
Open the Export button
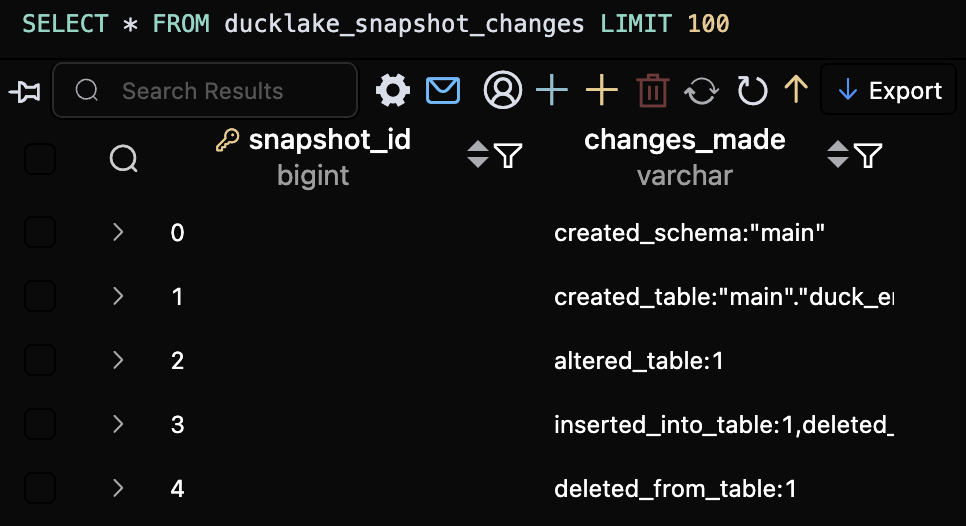[x=889, y=91]
